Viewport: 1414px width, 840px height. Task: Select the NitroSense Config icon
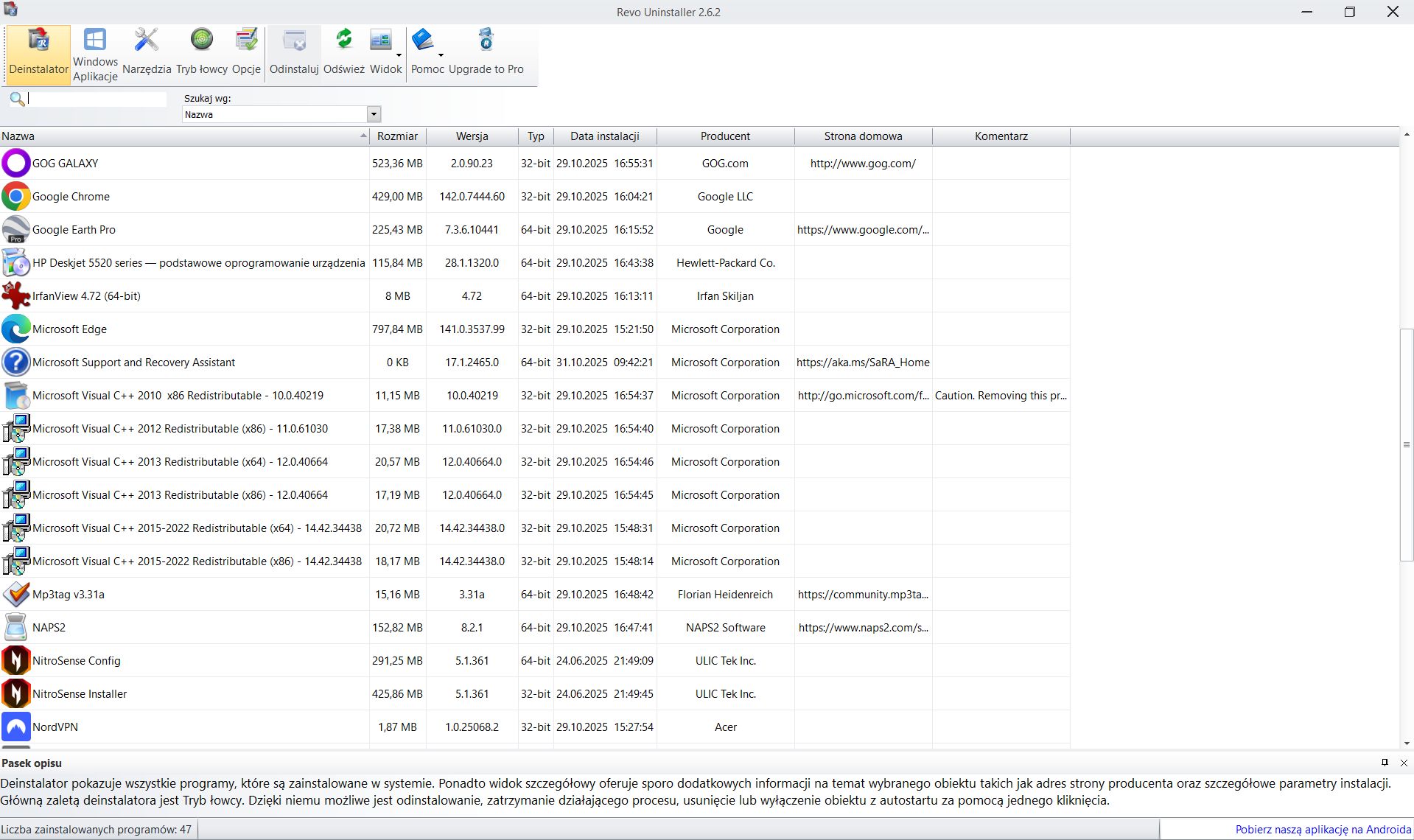(x=15, y=661)
